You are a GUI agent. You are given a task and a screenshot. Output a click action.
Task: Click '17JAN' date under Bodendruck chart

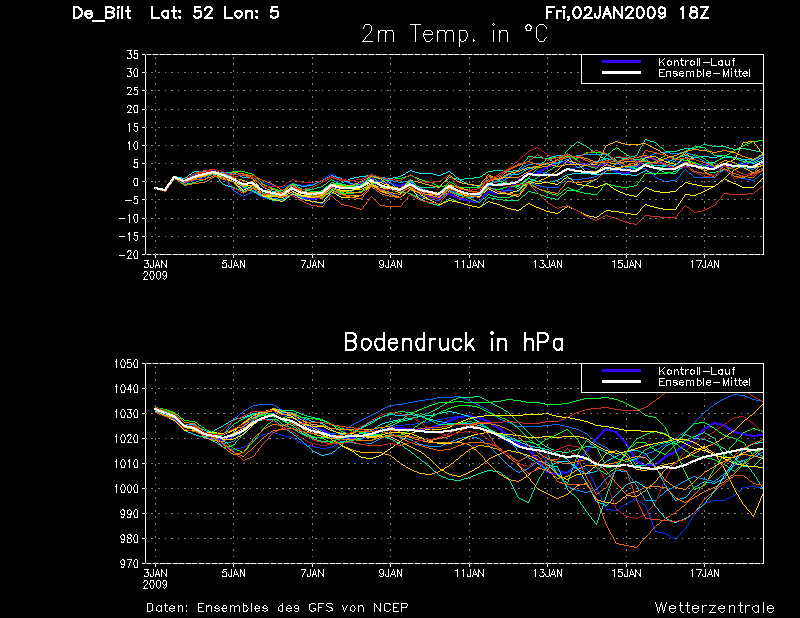[705, 574]
